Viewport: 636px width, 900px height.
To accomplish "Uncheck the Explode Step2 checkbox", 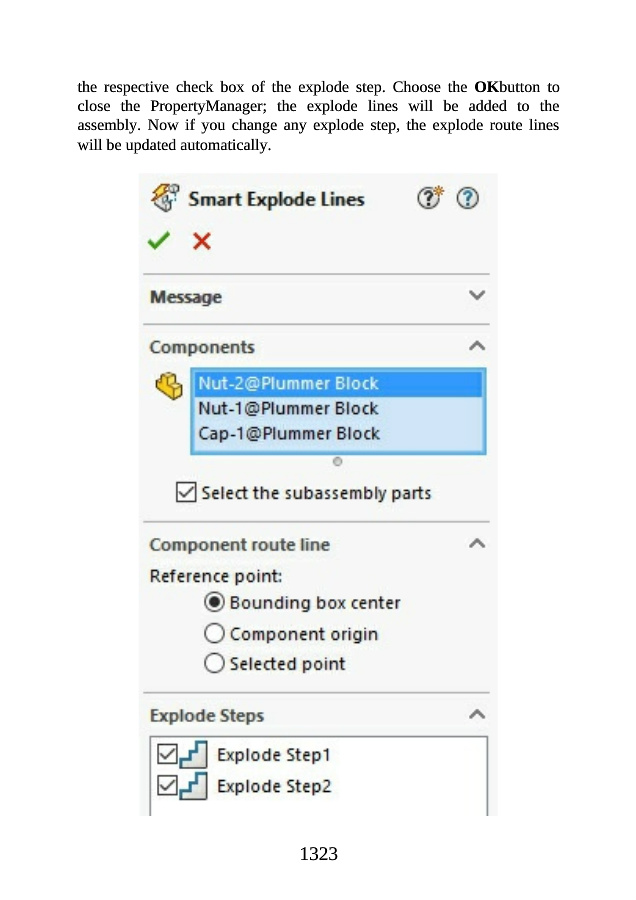I will (x=166, y=786).
